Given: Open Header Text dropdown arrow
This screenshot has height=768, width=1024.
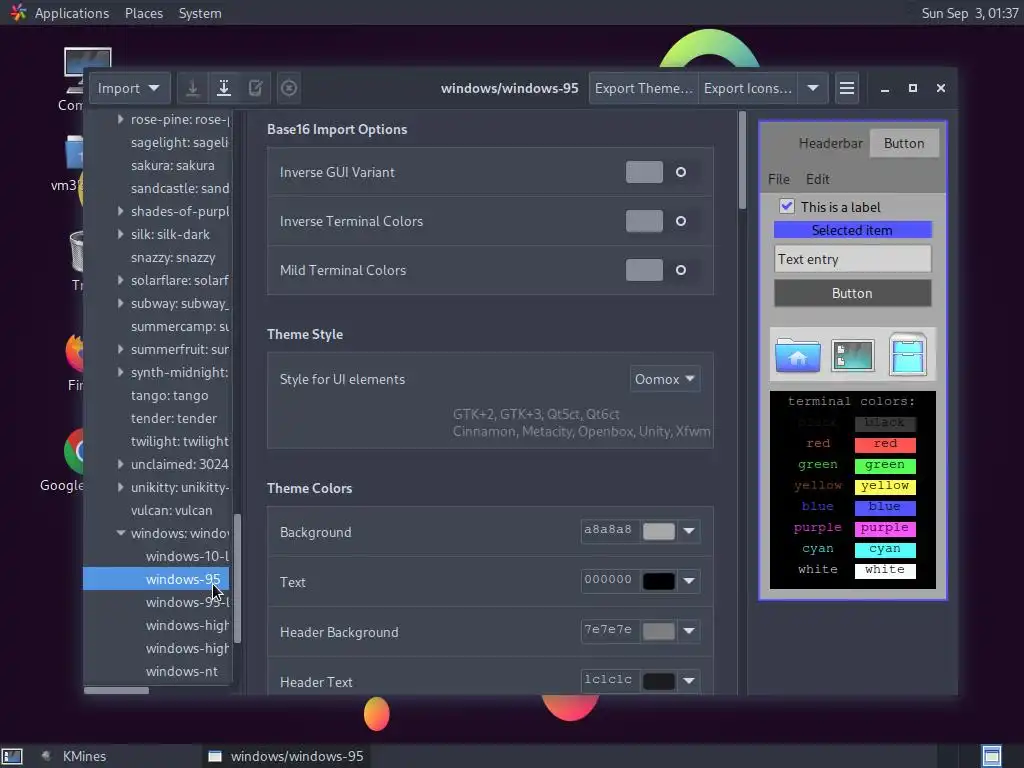Looking at the screenshot, I should [689, 681].
